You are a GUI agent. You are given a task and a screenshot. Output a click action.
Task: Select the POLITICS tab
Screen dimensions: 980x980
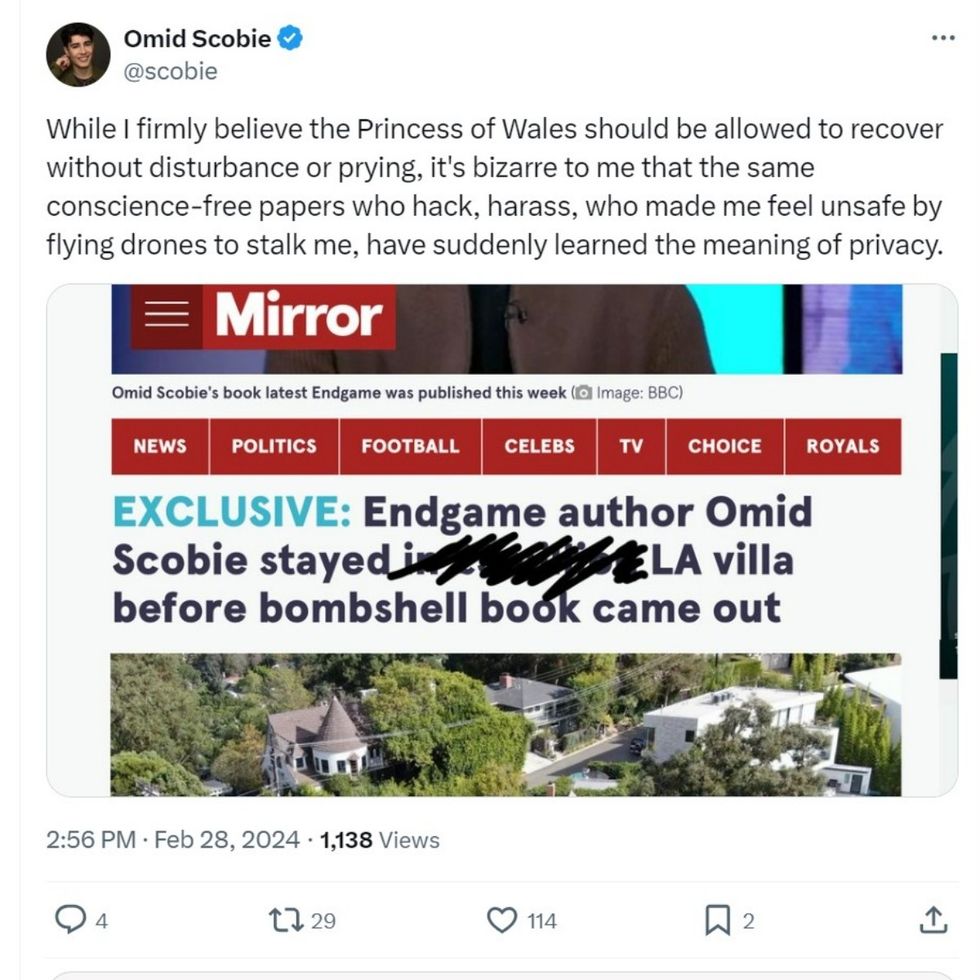coord(274,446)
